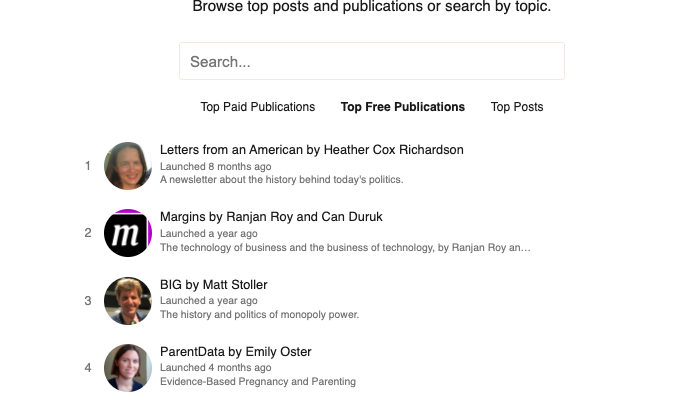Click Evidence-Based Pregnancy and Parenting text
This screenshot has height=400, width=698.
tap(258, 382)
